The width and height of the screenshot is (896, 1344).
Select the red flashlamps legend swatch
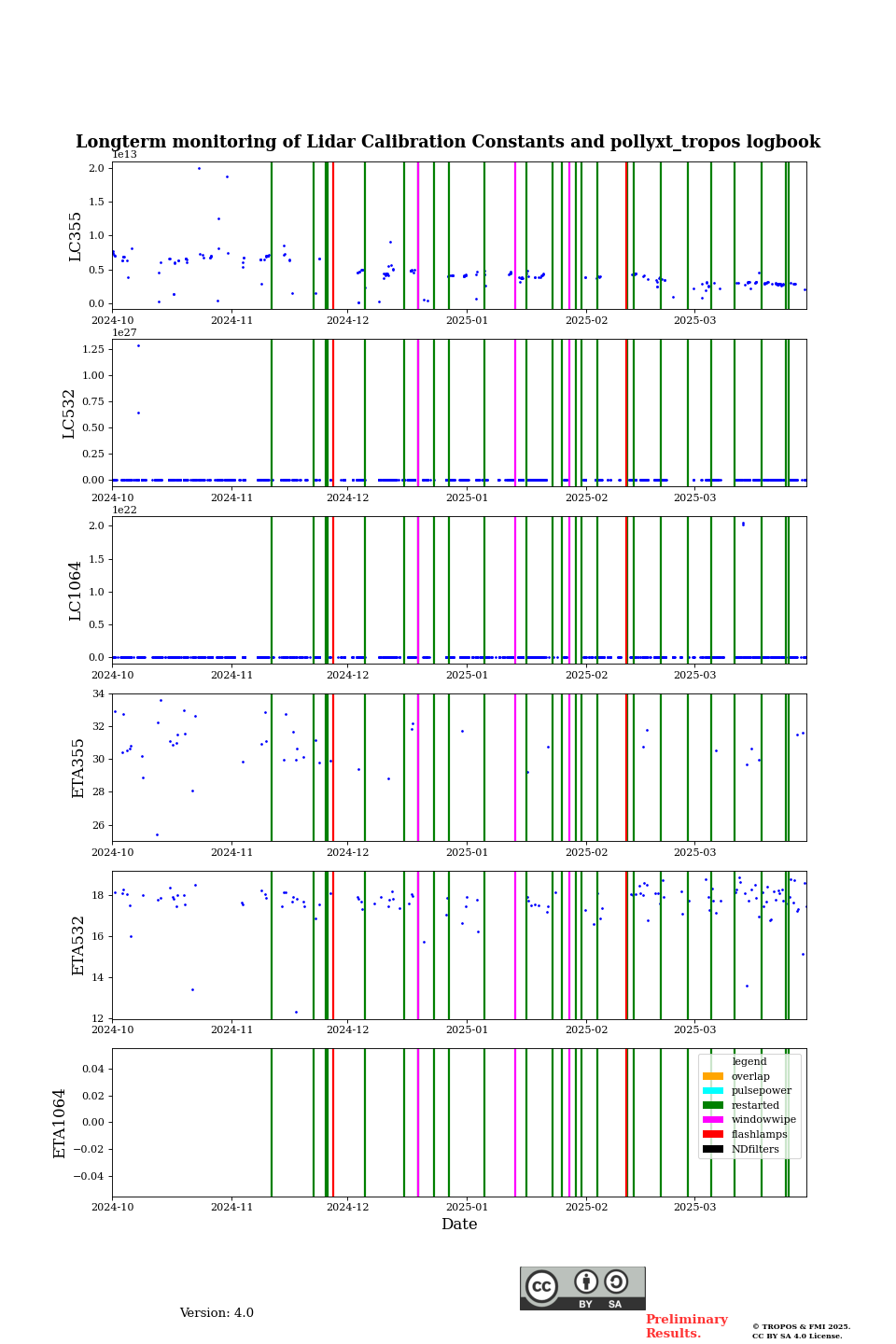713,1134
